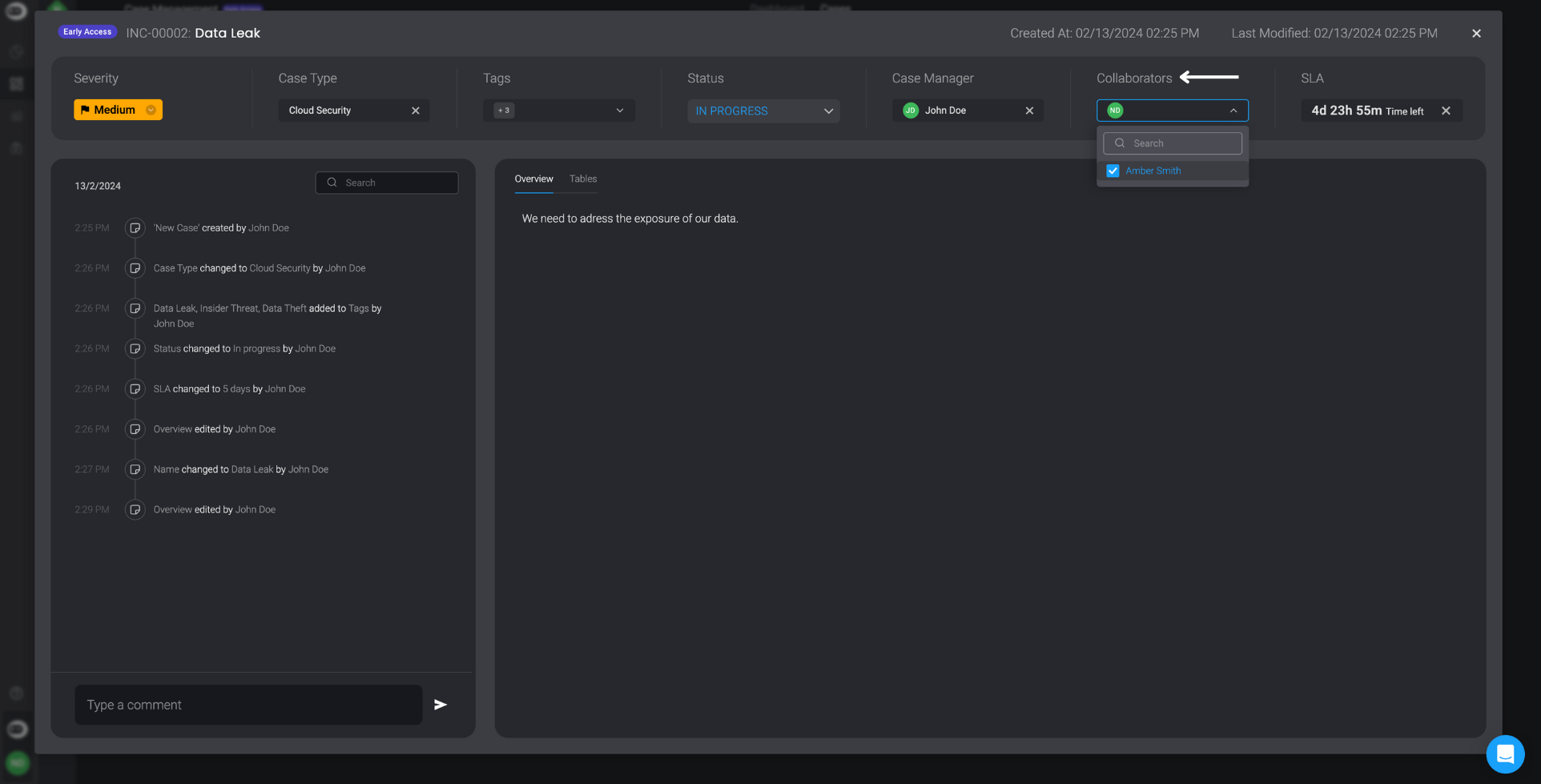Screen dimensions: 1541x784
Task: Click the orange severity dropdown arrow
Action: pos(151,110)
